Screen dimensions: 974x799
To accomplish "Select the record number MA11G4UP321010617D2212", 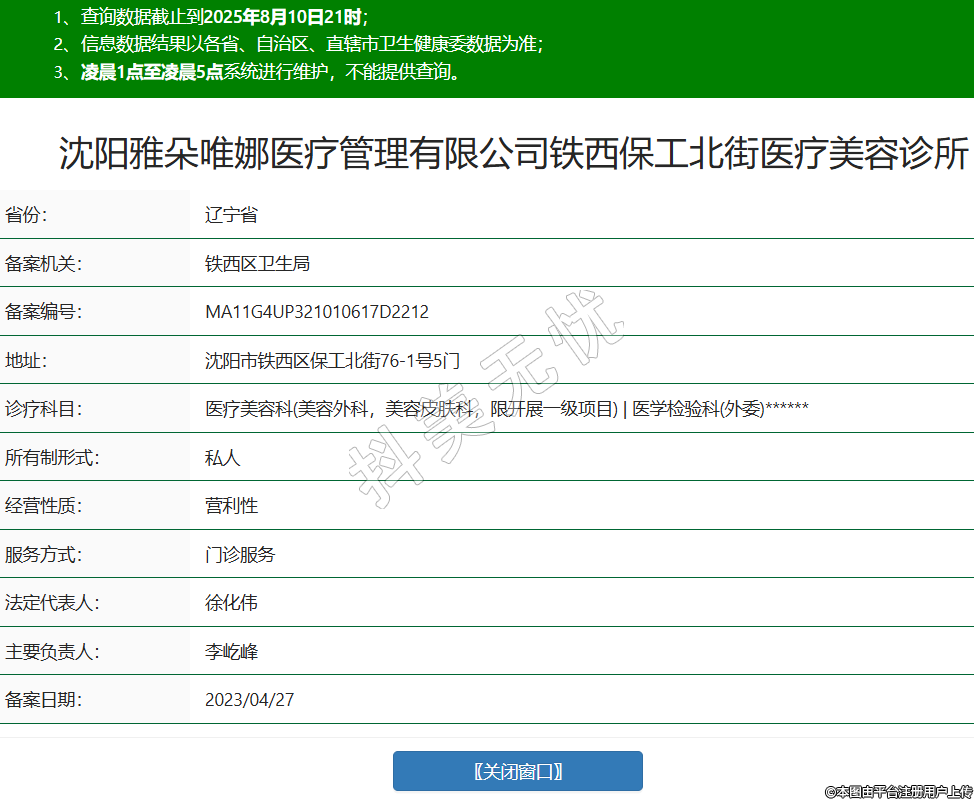I will tap(317, 312).
